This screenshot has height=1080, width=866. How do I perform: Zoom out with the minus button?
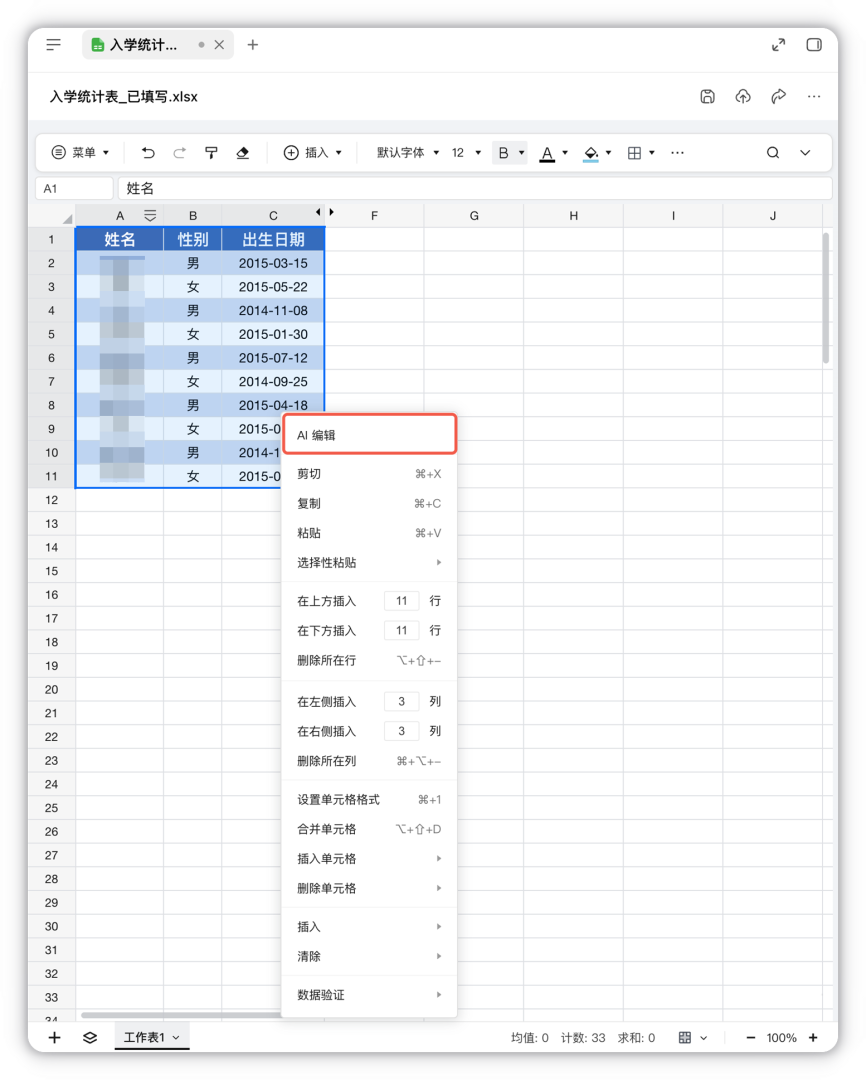(751, 1037)
